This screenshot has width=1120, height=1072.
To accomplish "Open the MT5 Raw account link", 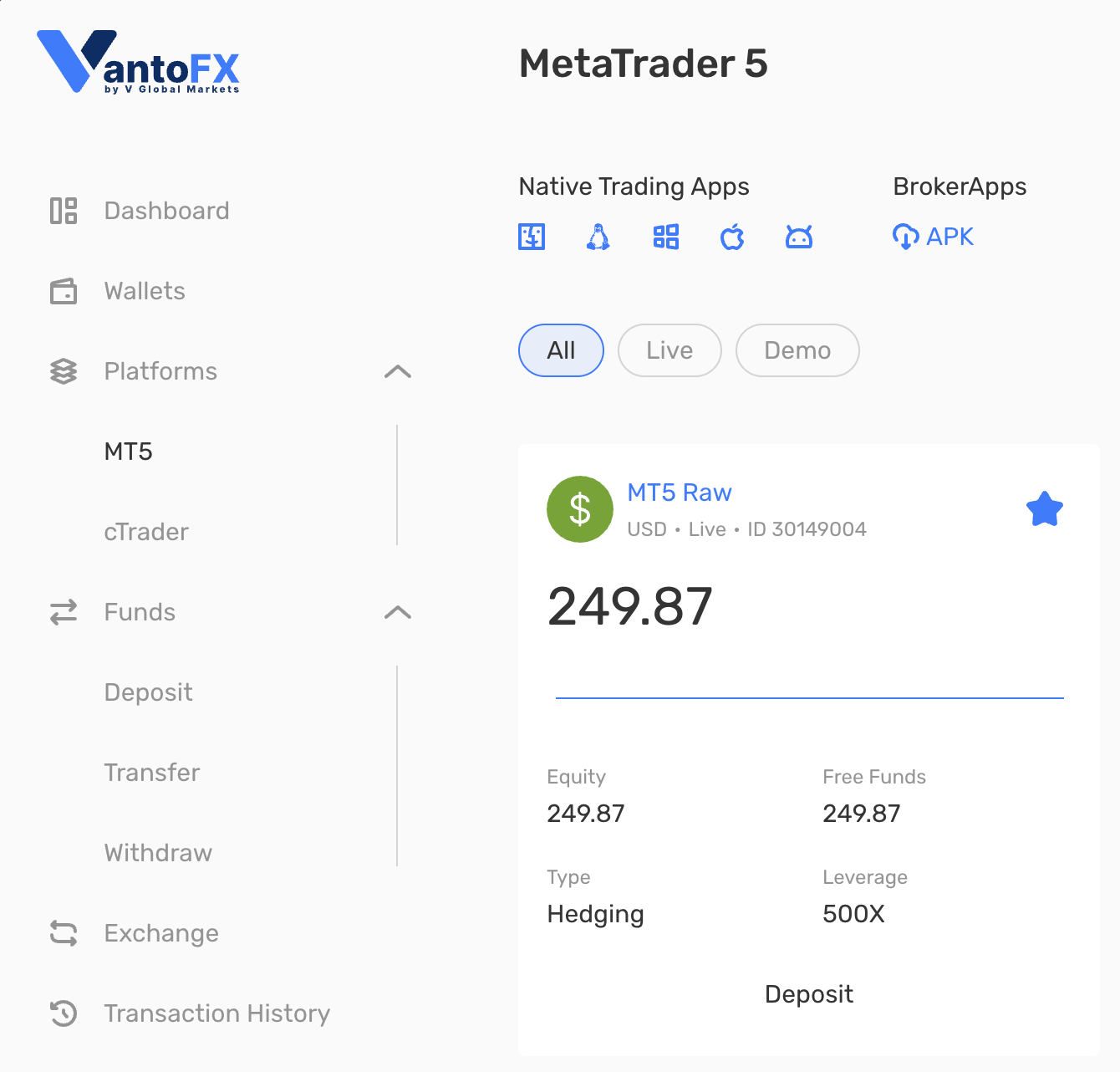I will pos(680,493).
